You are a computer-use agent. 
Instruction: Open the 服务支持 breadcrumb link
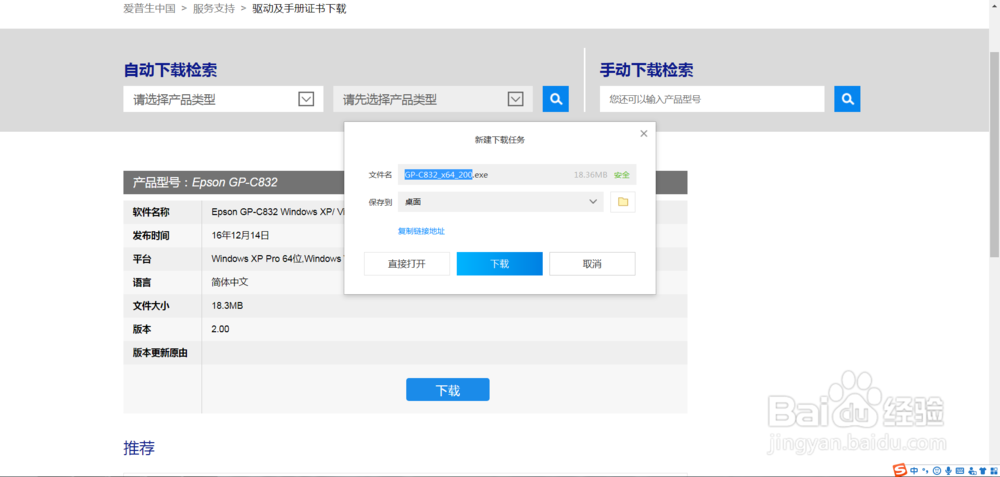(x=214, y=9)
